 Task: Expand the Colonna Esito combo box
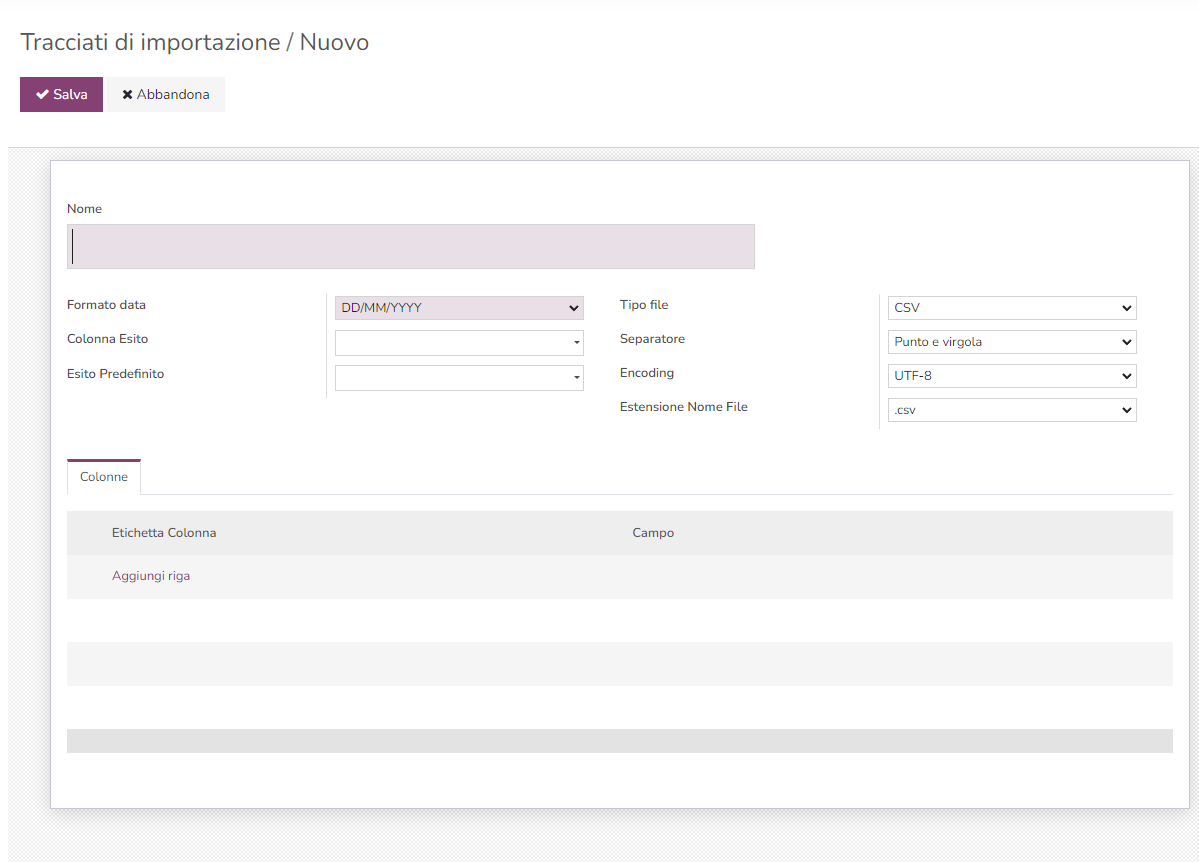[459, 343]
